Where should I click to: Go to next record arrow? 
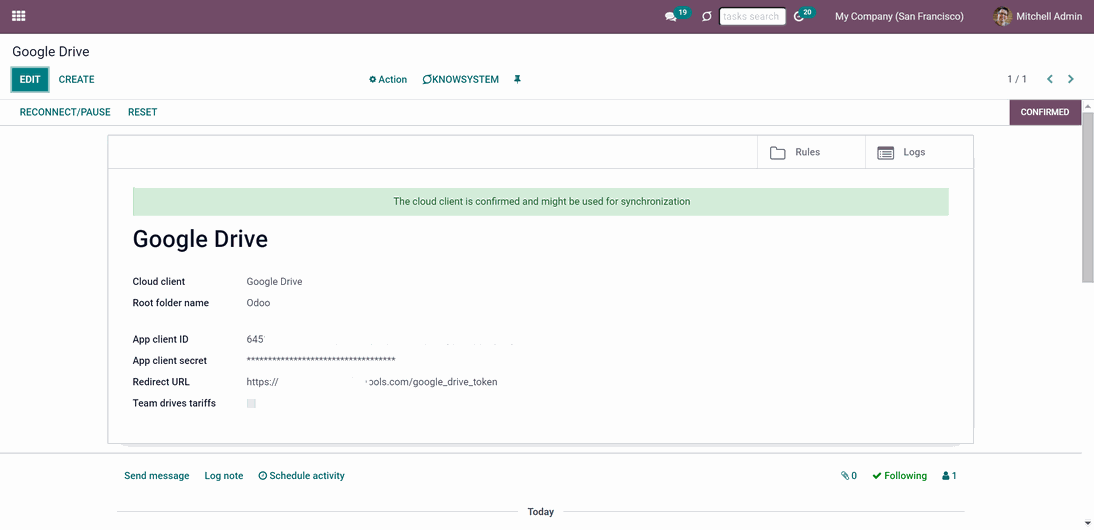(1071, 79)
